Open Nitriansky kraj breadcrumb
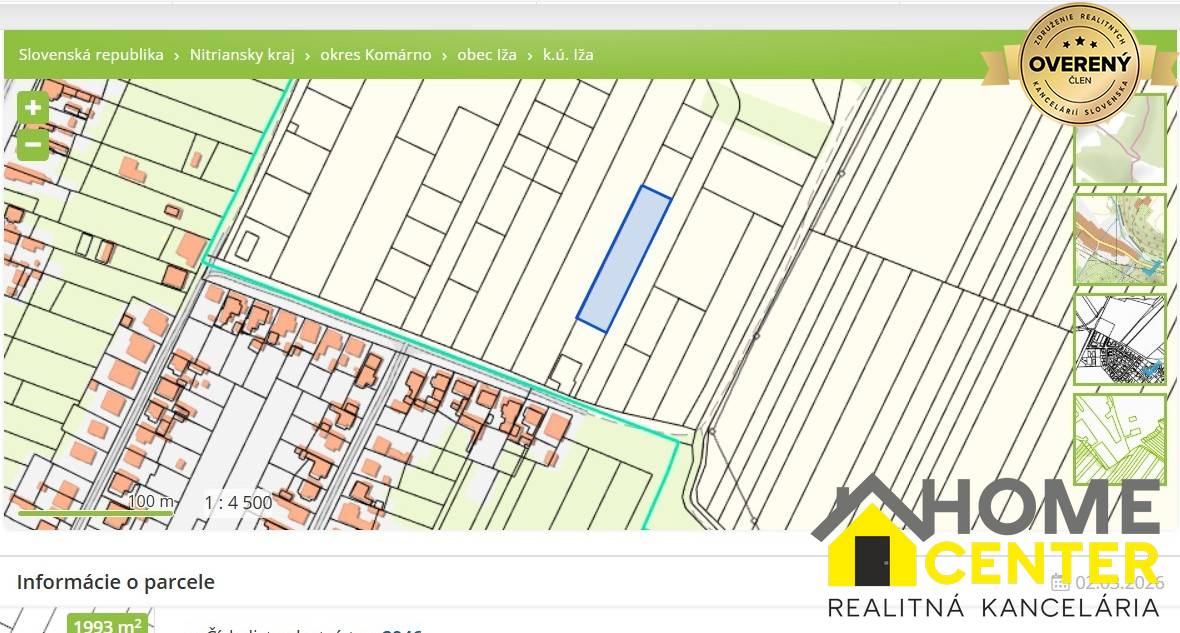Image resolution: width=1180 pixels, height=633 pixels. click(x=242, y=55)
